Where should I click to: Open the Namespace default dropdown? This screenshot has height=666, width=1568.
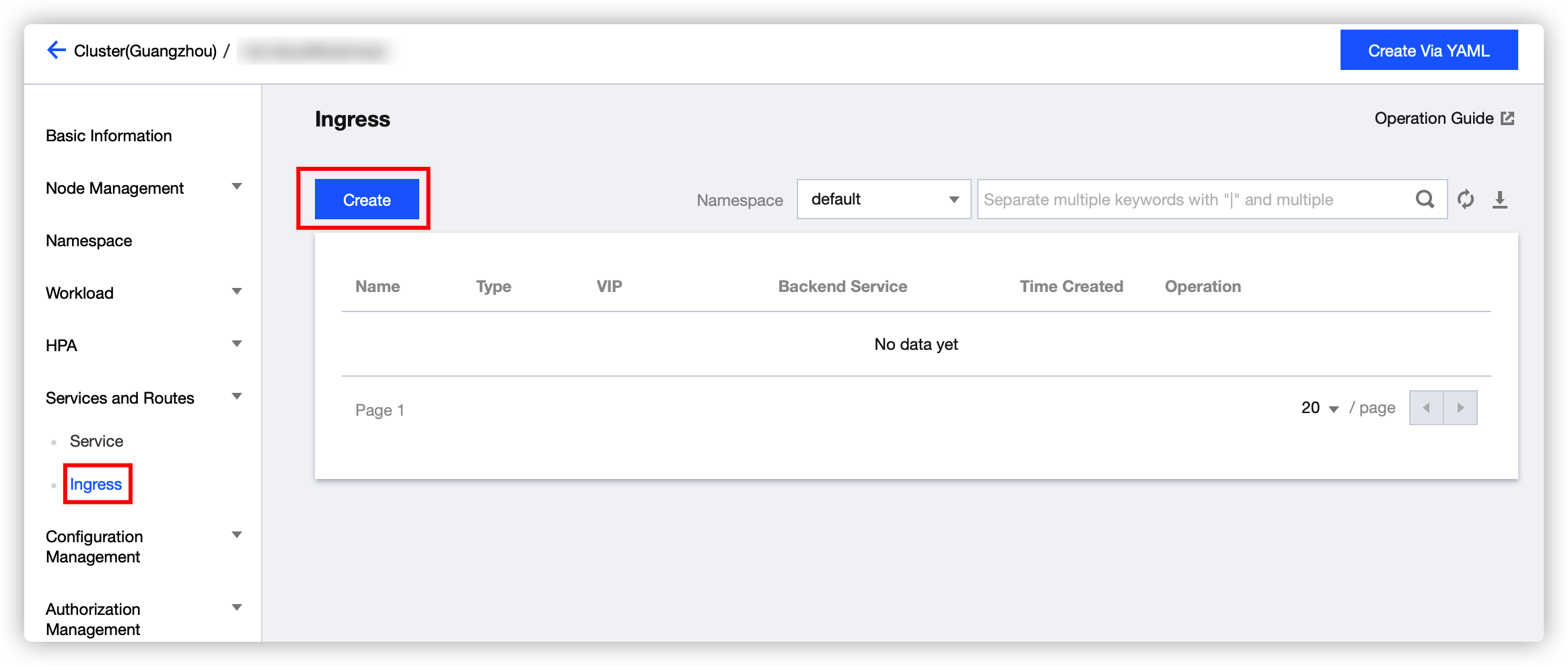click(884, 199)
